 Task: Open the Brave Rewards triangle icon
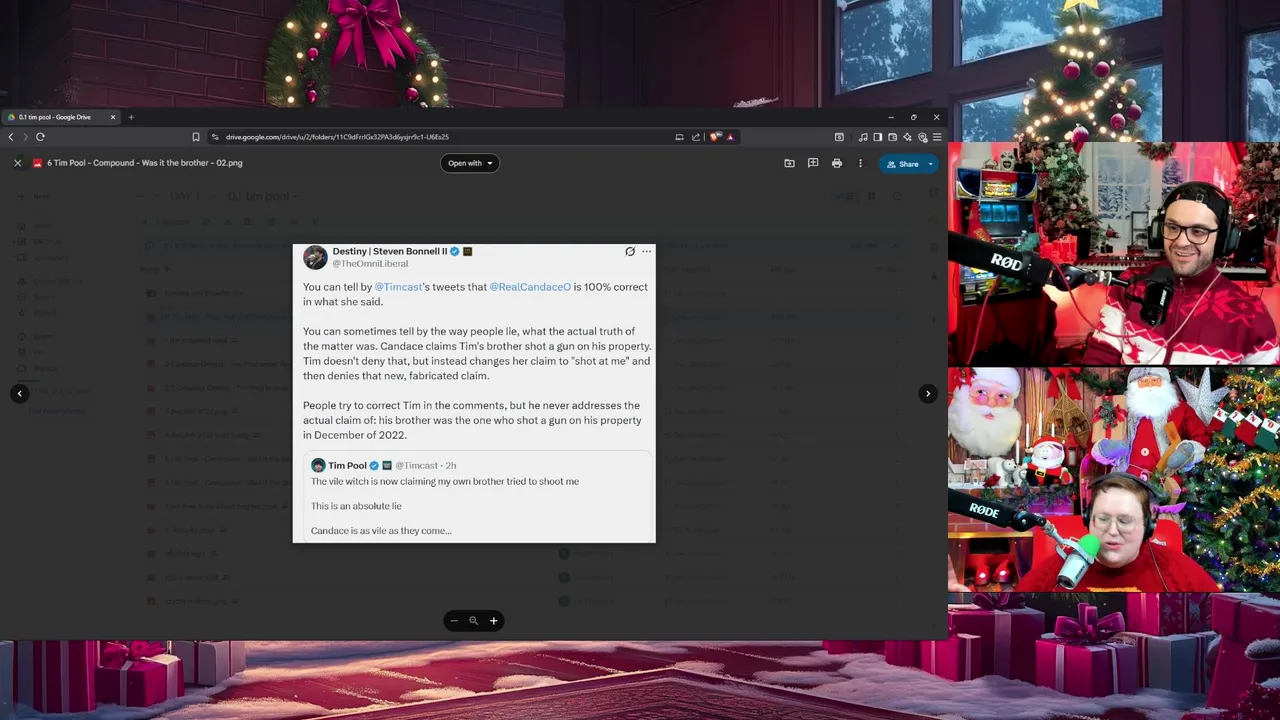(730, 137)
